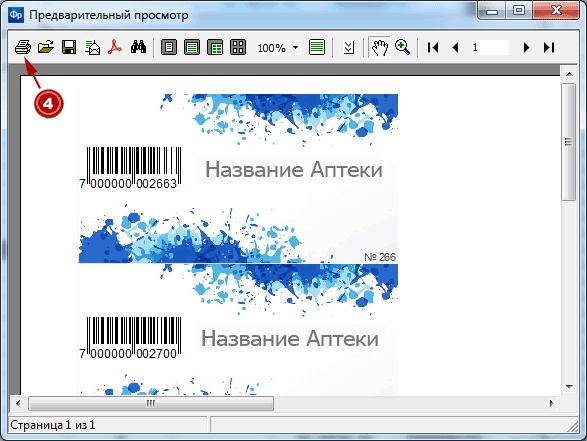Choose the third page layout icon

point(215,48)
